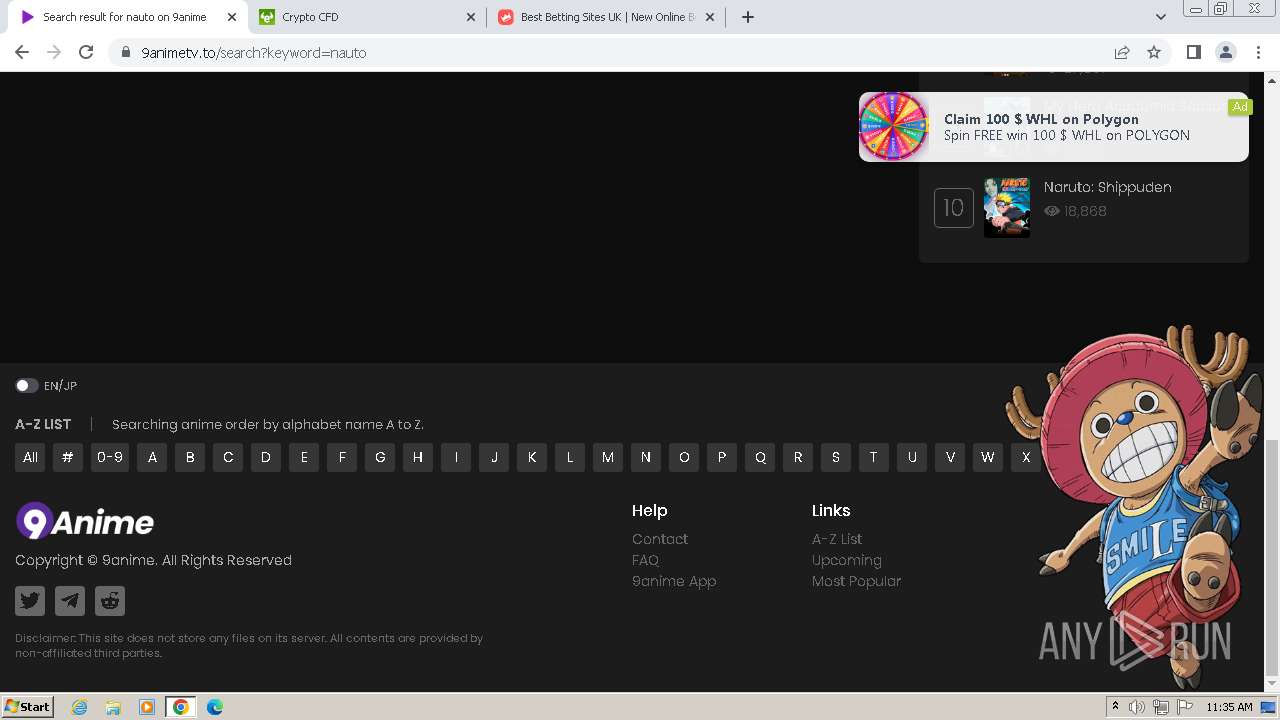Launch Internet Explorer from taskbar
Image resolution: width=1280 pixels, height=720 pixels.
(x=79, y=707)
